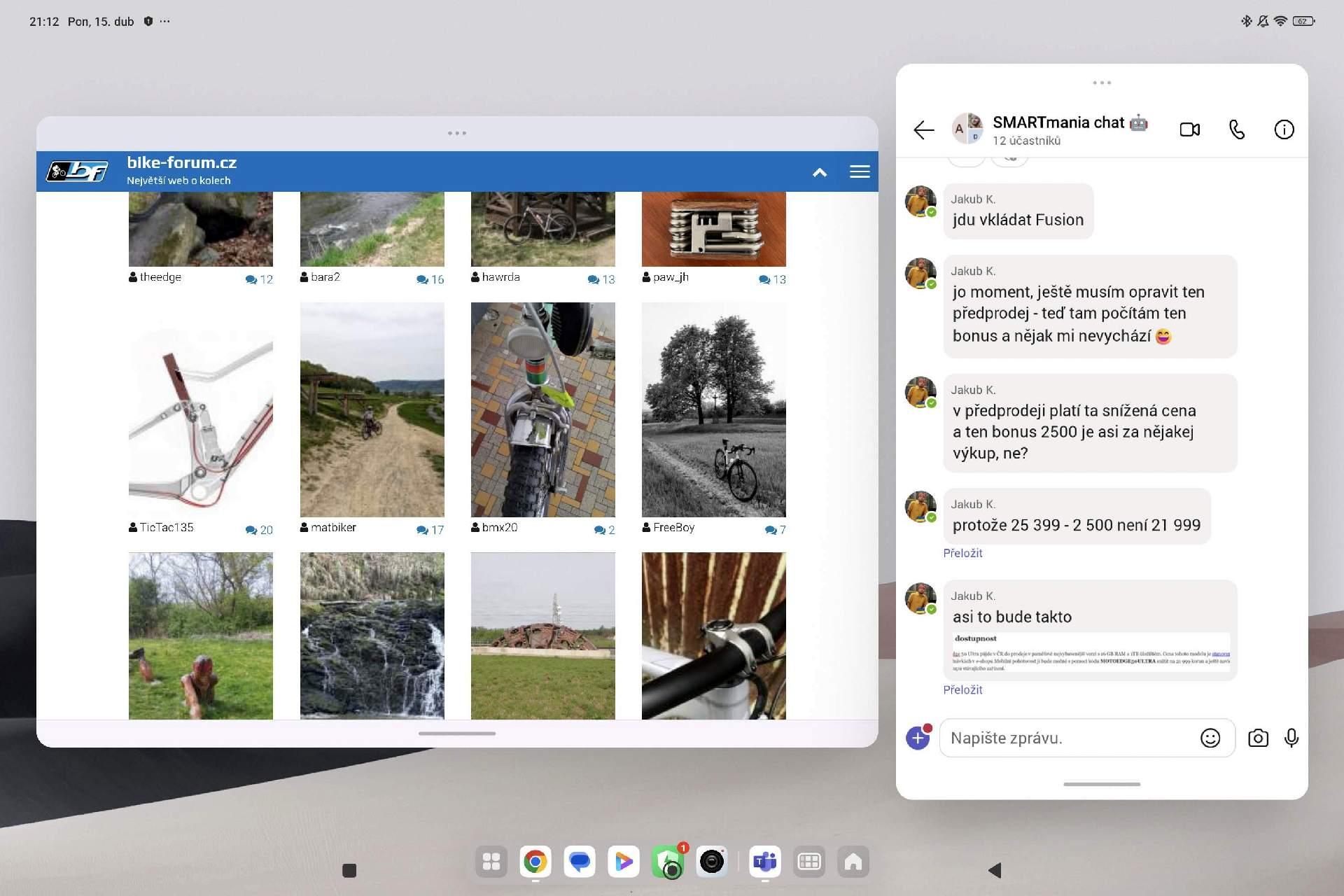Open paw_jh's 13 comments
This screenshot has width=1344, height=896.
[773, 279]
